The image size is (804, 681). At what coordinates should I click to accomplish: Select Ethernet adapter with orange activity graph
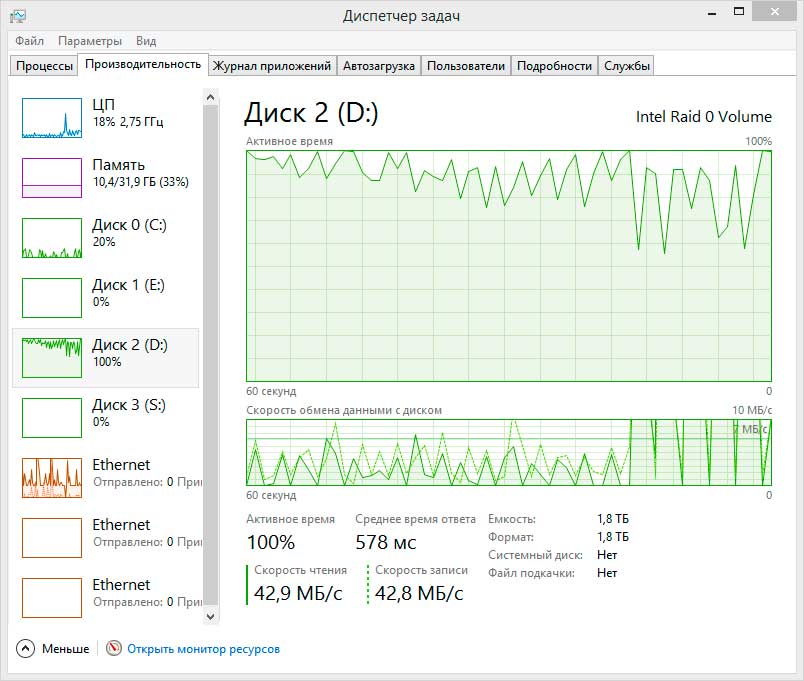52,478
